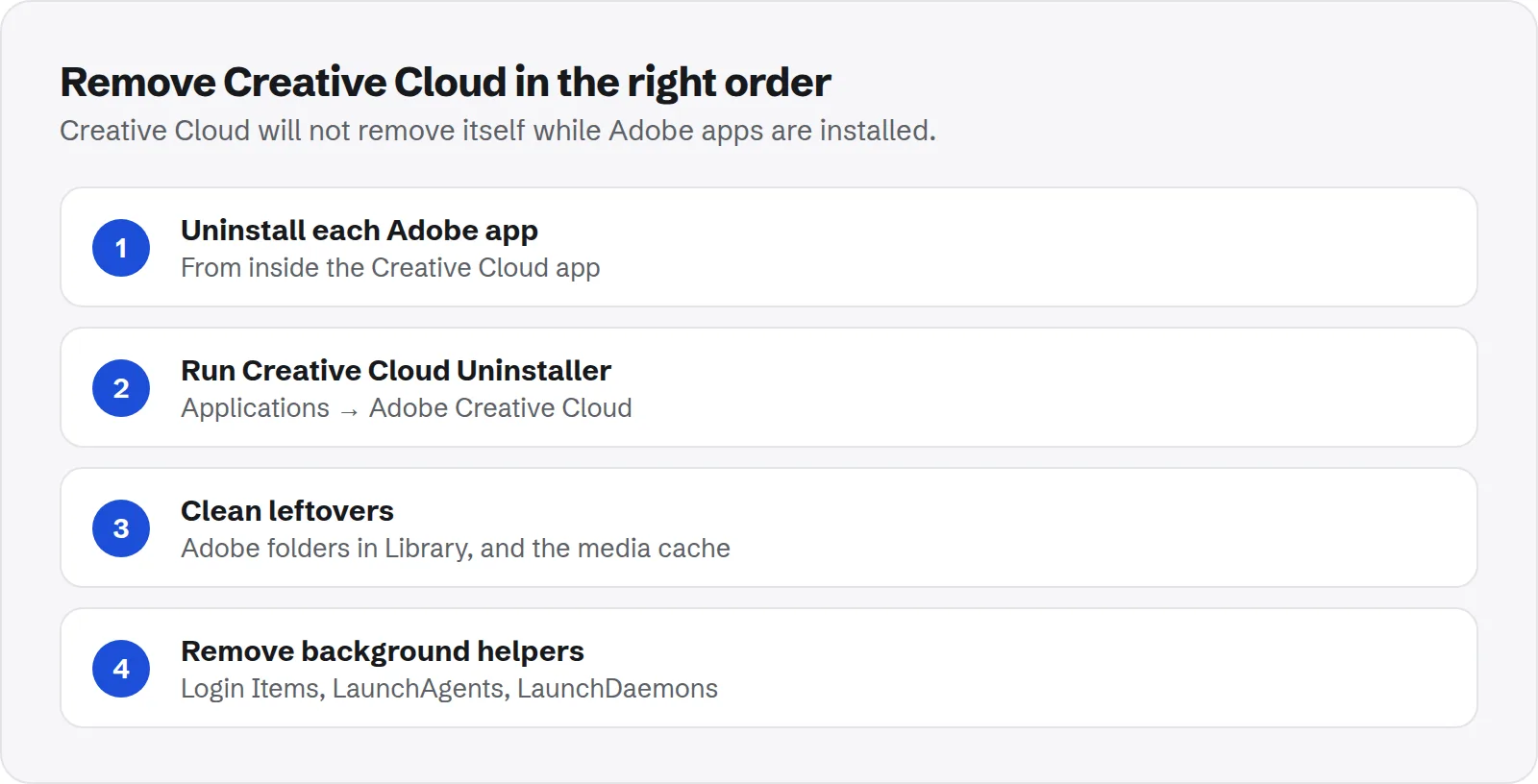1538x784 pixels.
Task: Click "From inside the Creative Cloud app" text
Action: [390, 268]
